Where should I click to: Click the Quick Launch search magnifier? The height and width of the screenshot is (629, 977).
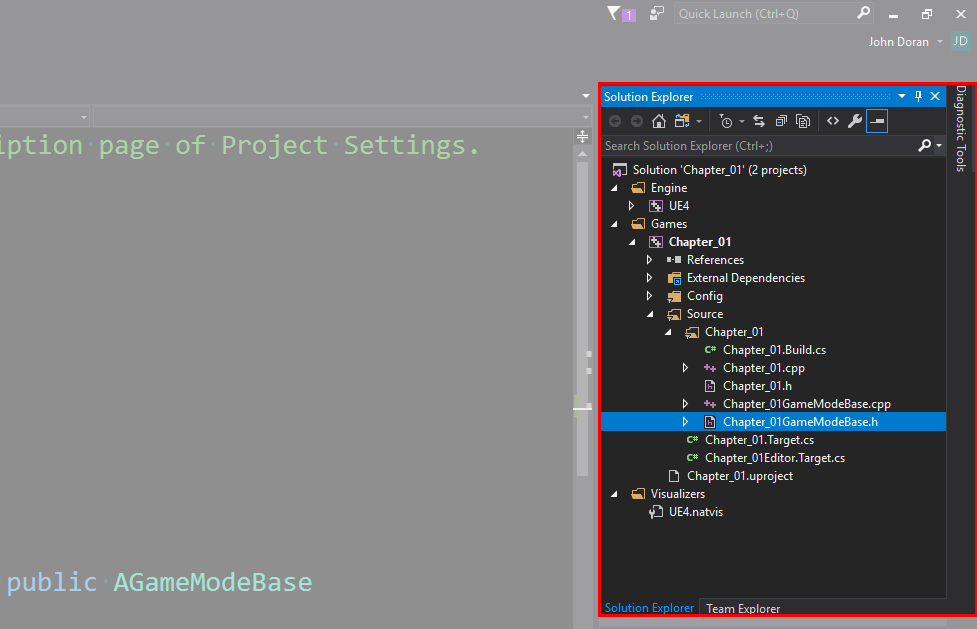coord(864,13)
